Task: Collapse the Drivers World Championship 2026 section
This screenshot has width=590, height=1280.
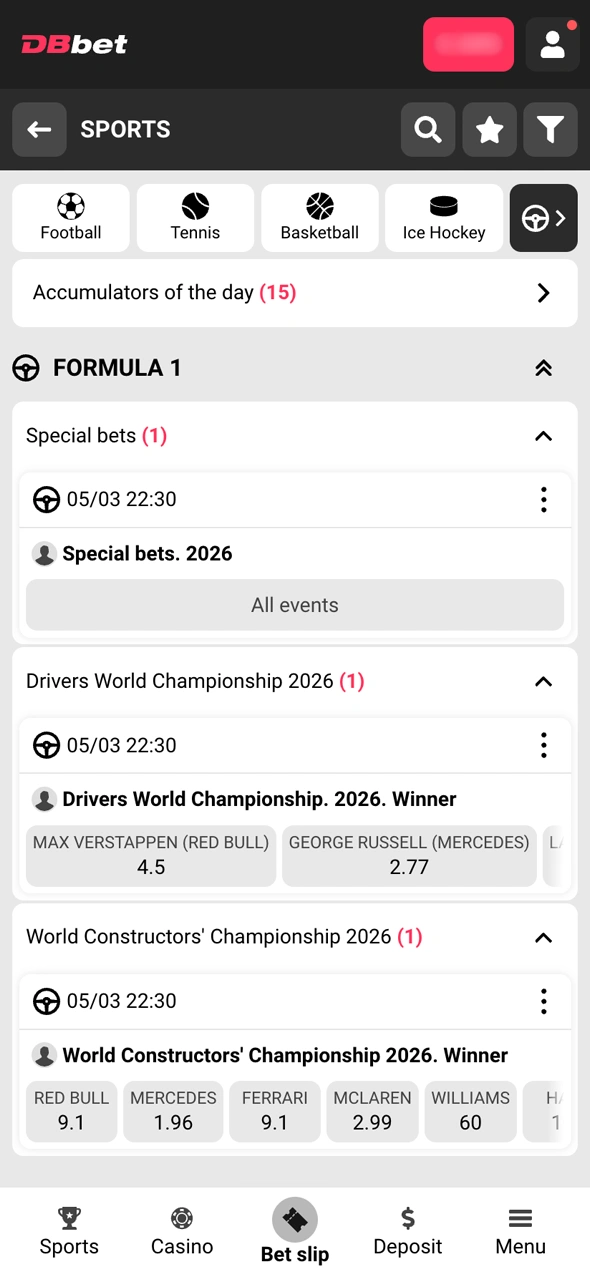Action: [x=543, y=681]
